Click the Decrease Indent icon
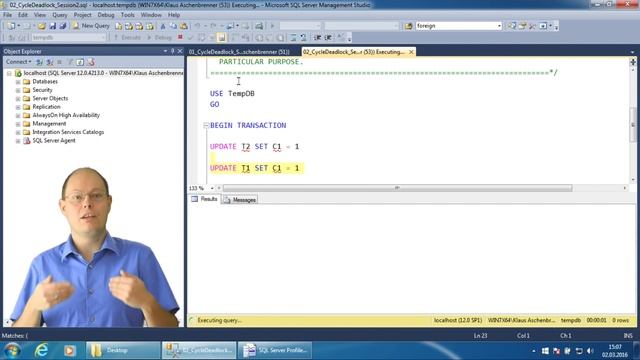Screen dimensions: 640x360 pyautogui.click(x=318, y=38)
